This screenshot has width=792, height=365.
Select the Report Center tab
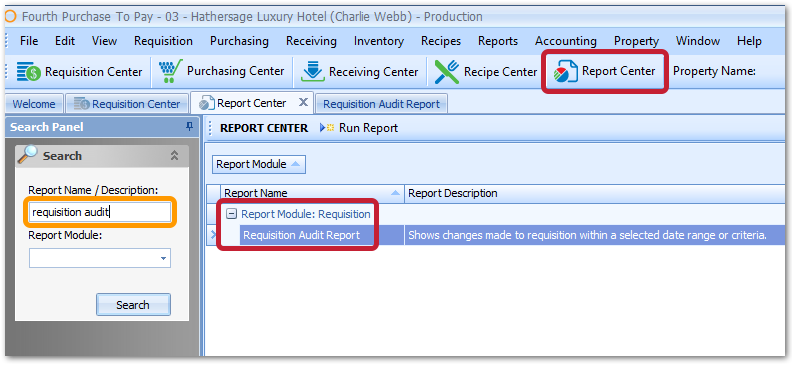tap(252, 103)
